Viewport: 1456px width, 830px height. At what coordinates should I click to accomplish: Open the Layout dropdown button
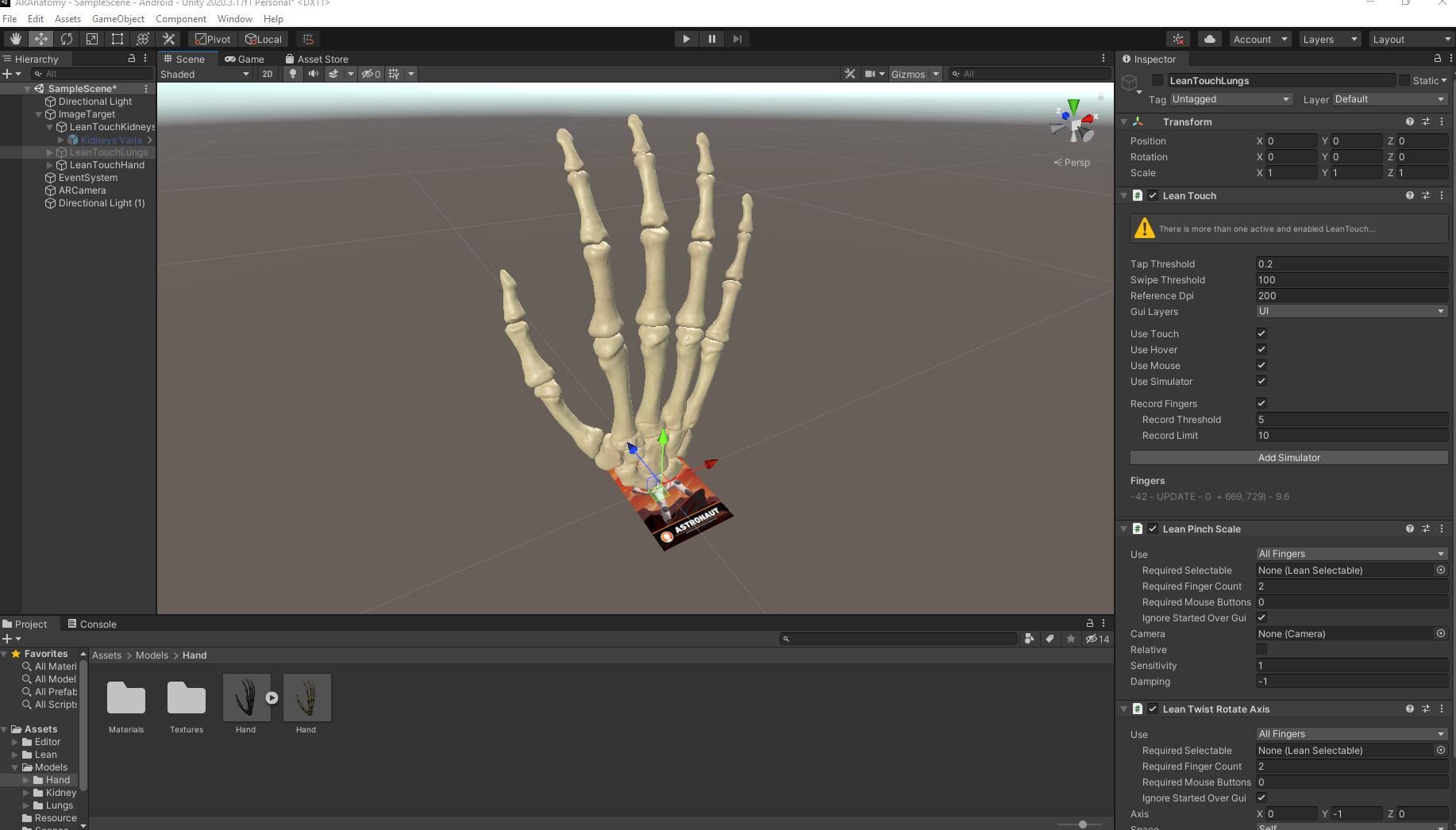(1411, 40)
